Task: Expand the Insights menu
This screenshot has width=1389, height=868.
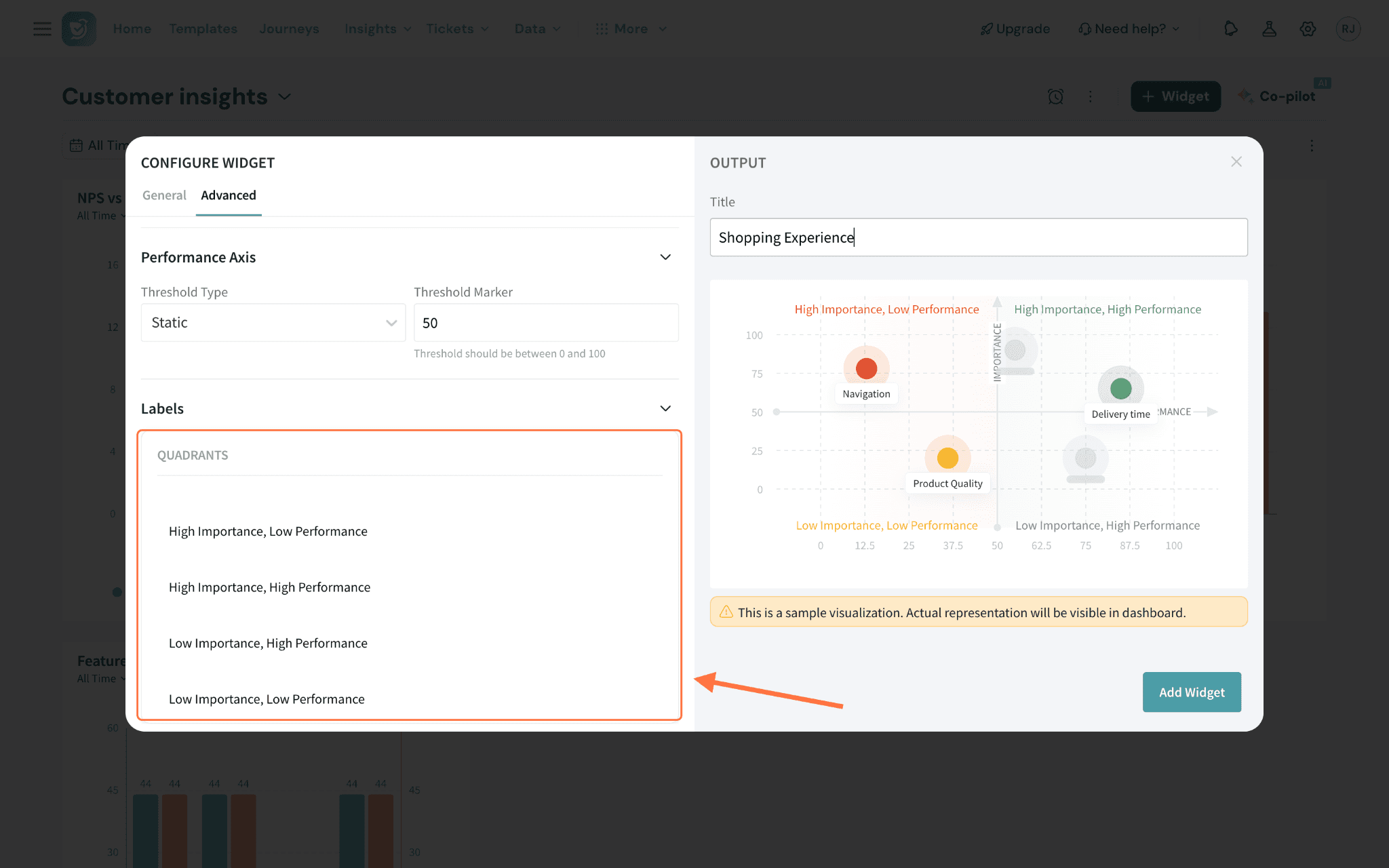Action: point(378,28)
